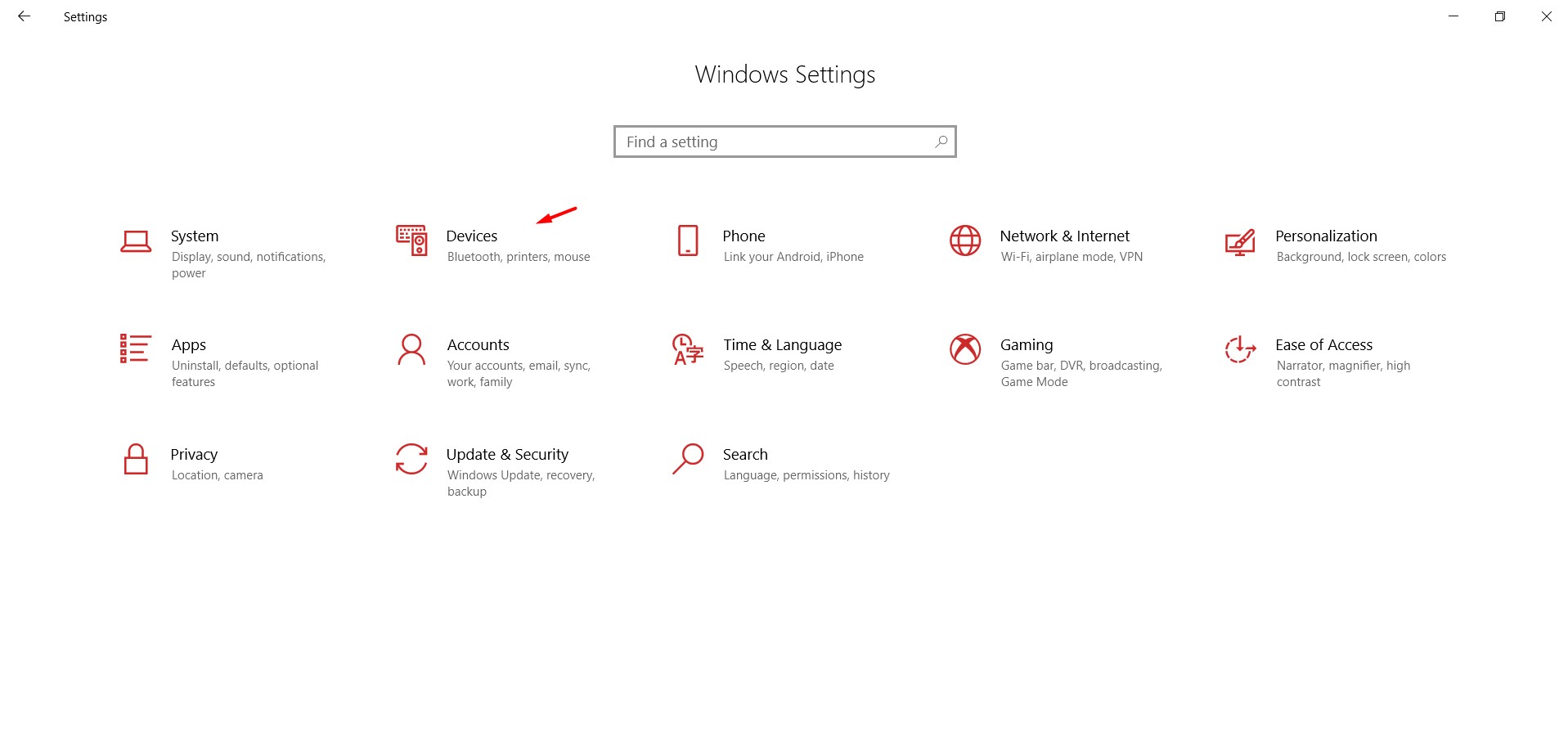Open Privacy via the lock icon
This screenshot has width=1568, height=755.
coord(136,460)
